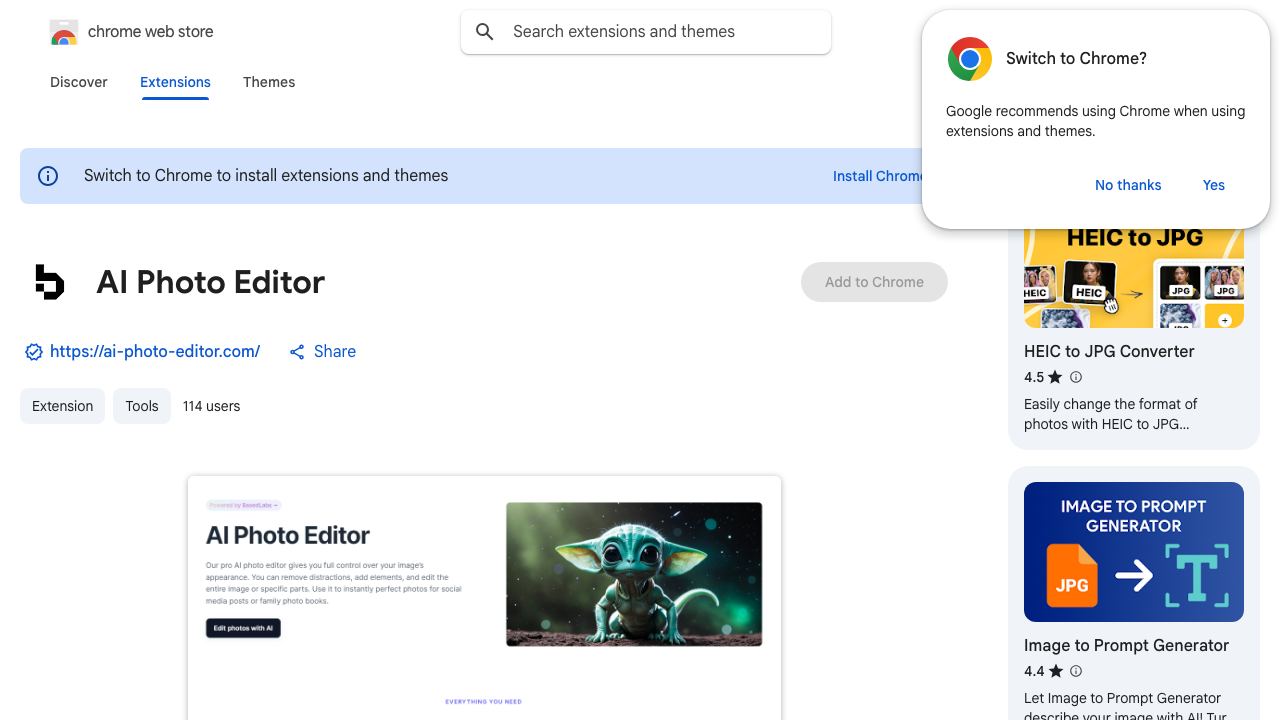Click the 'Switch to Chrome?' popup heading
The height and width of the screenshot is (720, 1280).
pos(1076,59)
